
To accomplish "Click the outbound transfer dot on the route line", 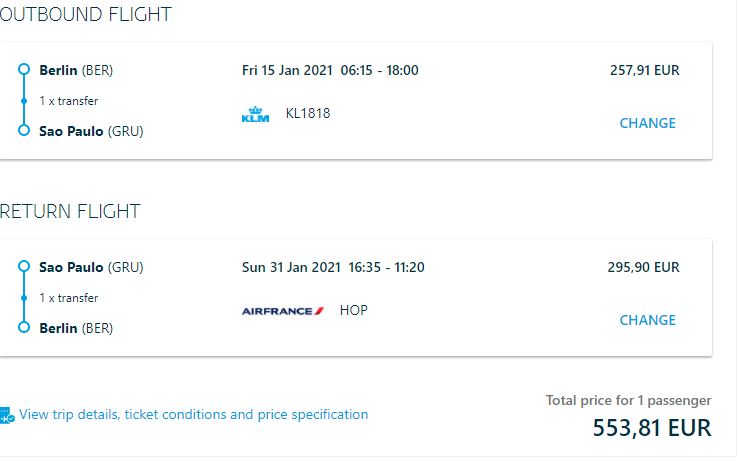I will (24, 101).
